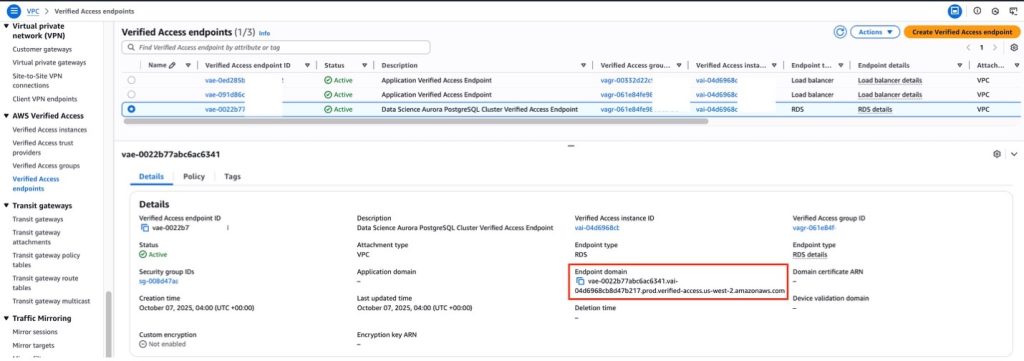The width and height of the screenshot is (1024, 361).
Task: Open Verified Access instances in sidebar
Action: [x=50, y=130]
